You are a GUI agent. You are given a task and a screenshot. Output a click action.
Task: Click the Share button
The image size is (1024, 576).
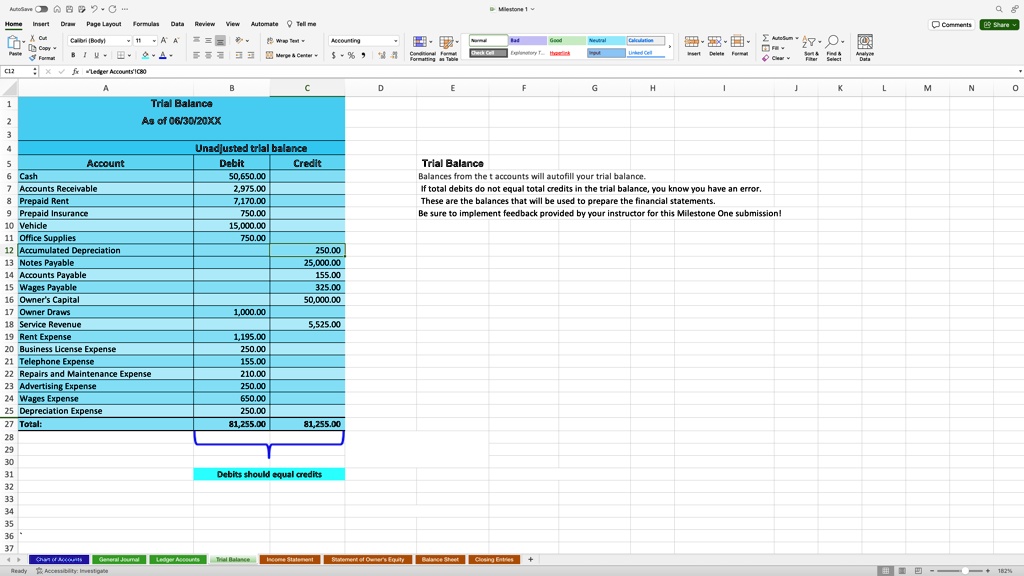999,24
